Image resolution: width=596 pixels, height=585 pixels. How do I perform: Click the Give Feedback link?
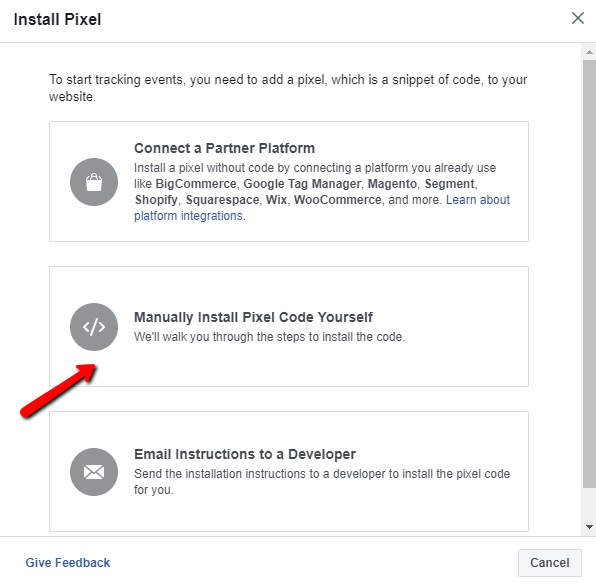(x=68, y=563)
